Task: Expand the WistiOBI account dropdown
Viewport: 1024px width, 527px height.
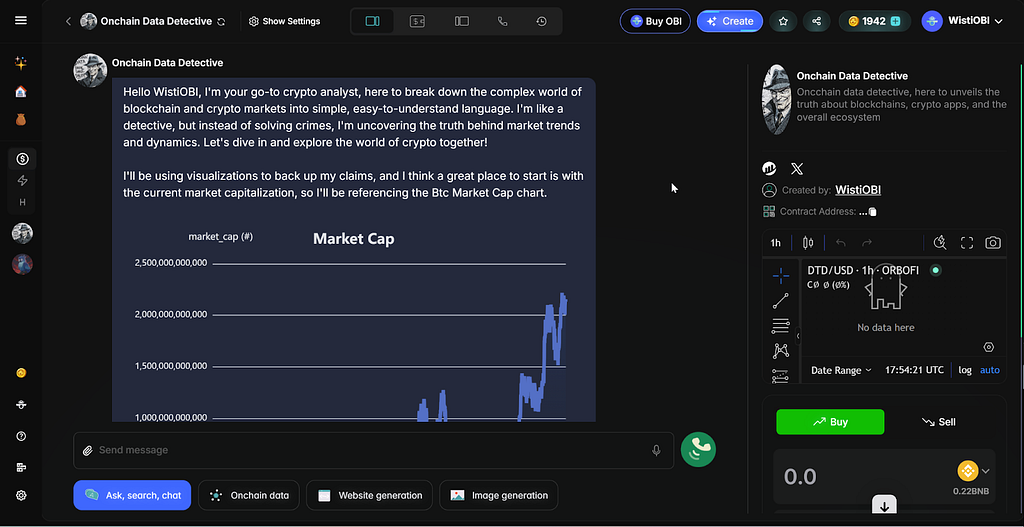Action: point(962,21)
